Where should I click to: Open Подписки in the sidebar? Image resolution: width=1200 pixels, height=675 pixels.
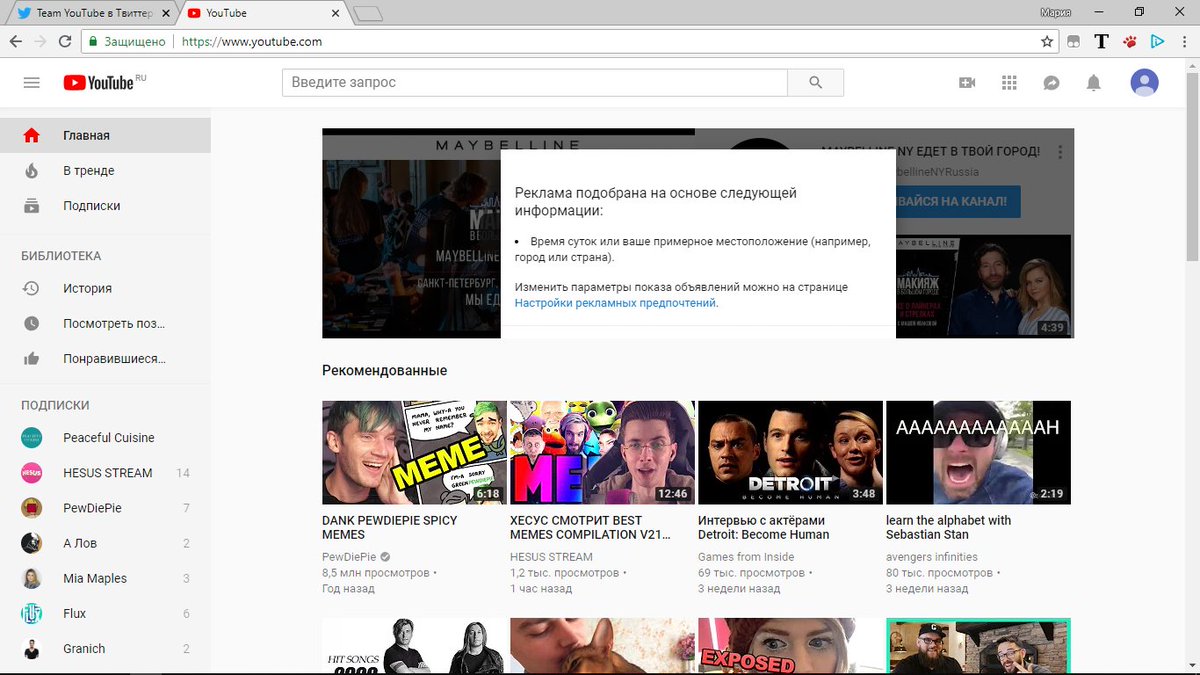[x=105, y=205]
